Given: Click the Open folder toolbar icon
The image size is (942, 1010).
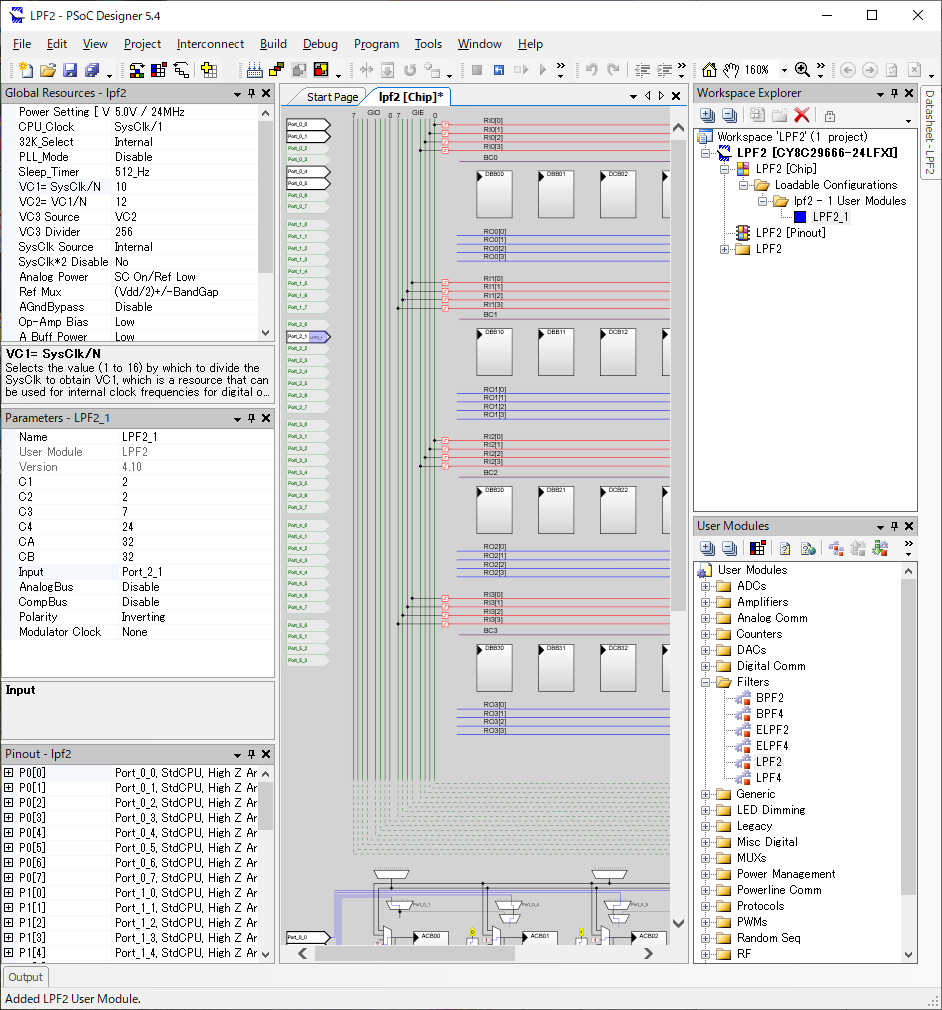Looking at the screenshot, I should point(48,70).
